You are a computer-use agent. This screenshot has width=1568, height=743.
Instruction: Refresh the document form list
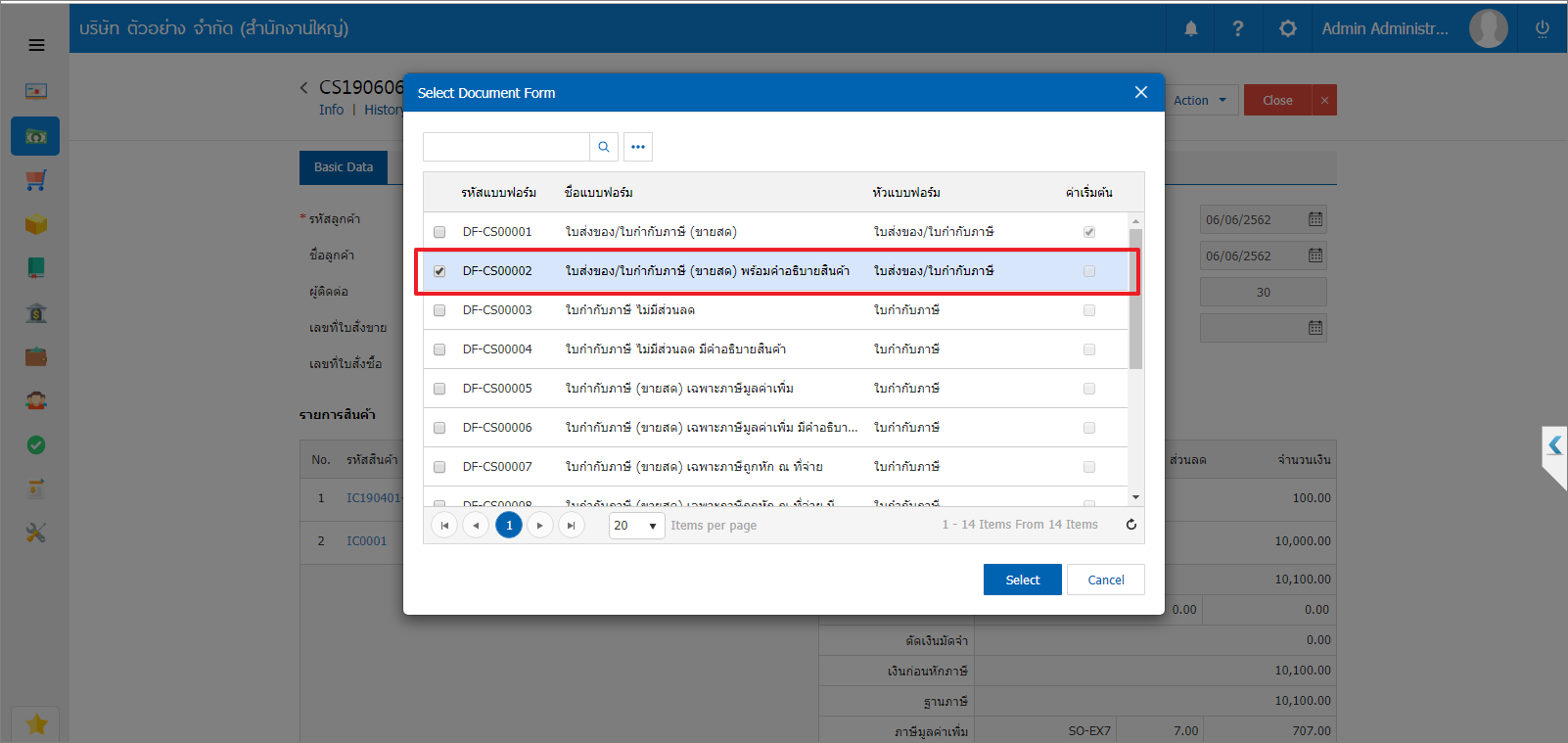pos(1131,525)
